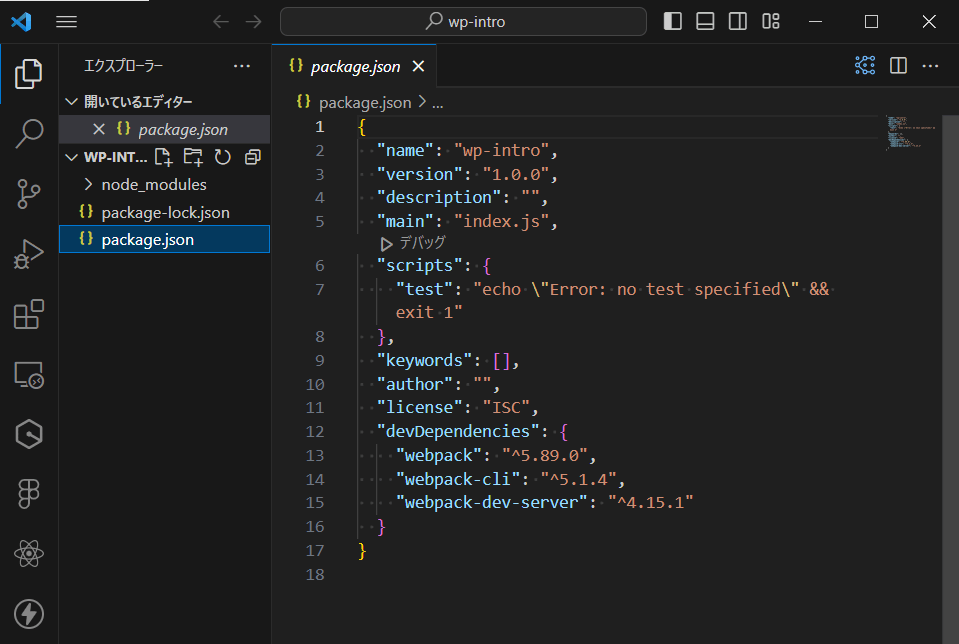Open the Figma extension icon
This screenshot has width=959, height=644.
(x=29, y=493)
